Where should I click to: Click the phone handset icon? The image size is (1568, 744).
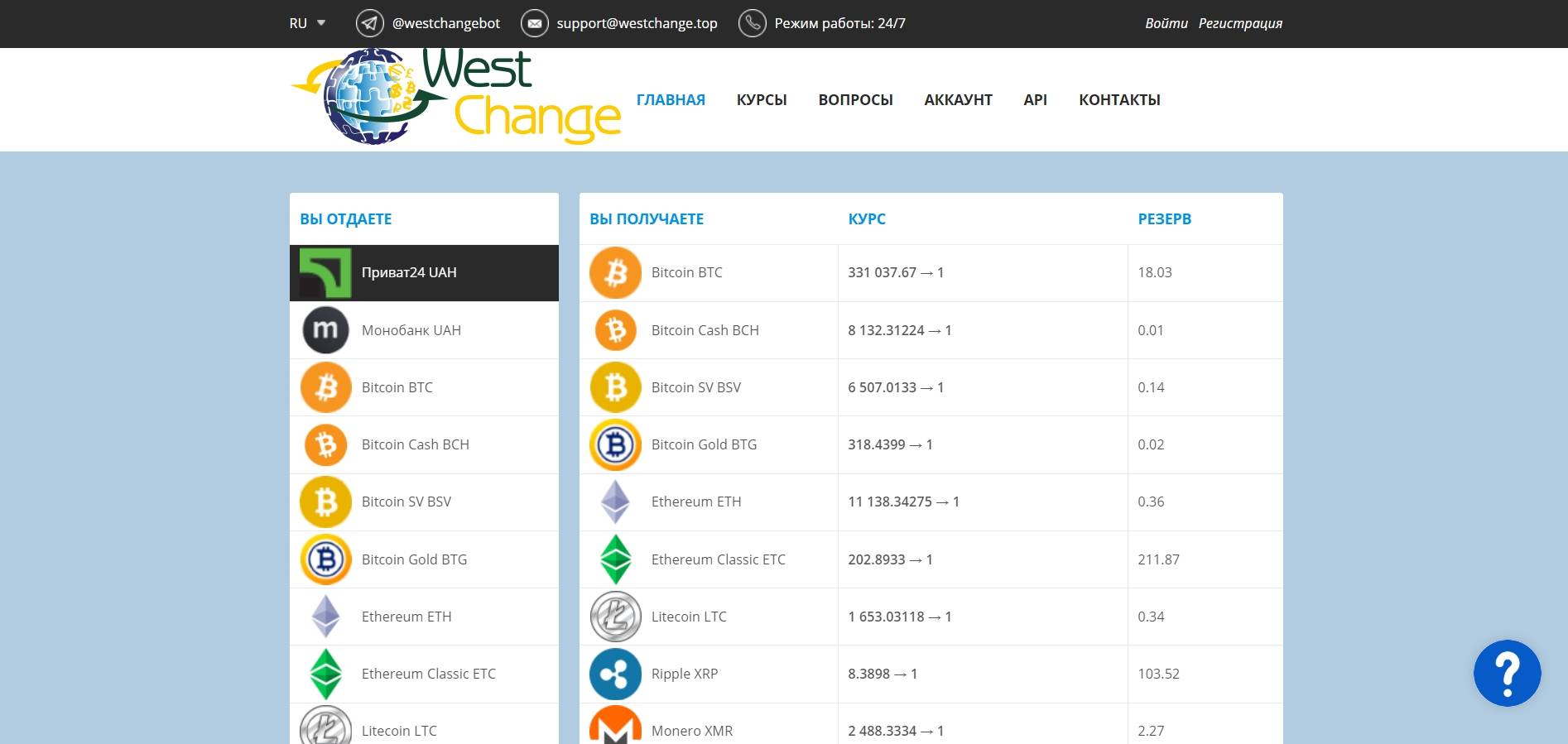click(752, 23)
